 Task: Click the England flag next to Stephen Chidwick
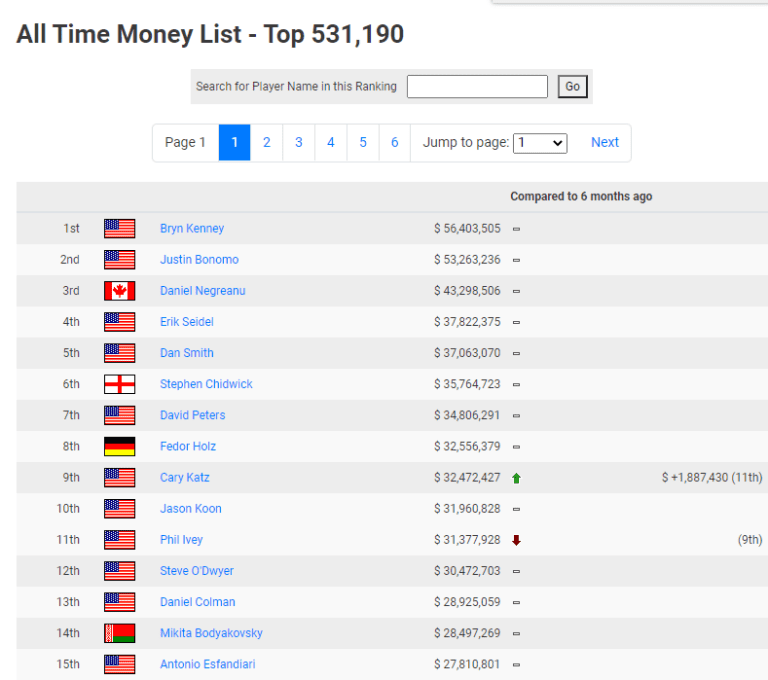pyautogui.click(x=119, y=384)
